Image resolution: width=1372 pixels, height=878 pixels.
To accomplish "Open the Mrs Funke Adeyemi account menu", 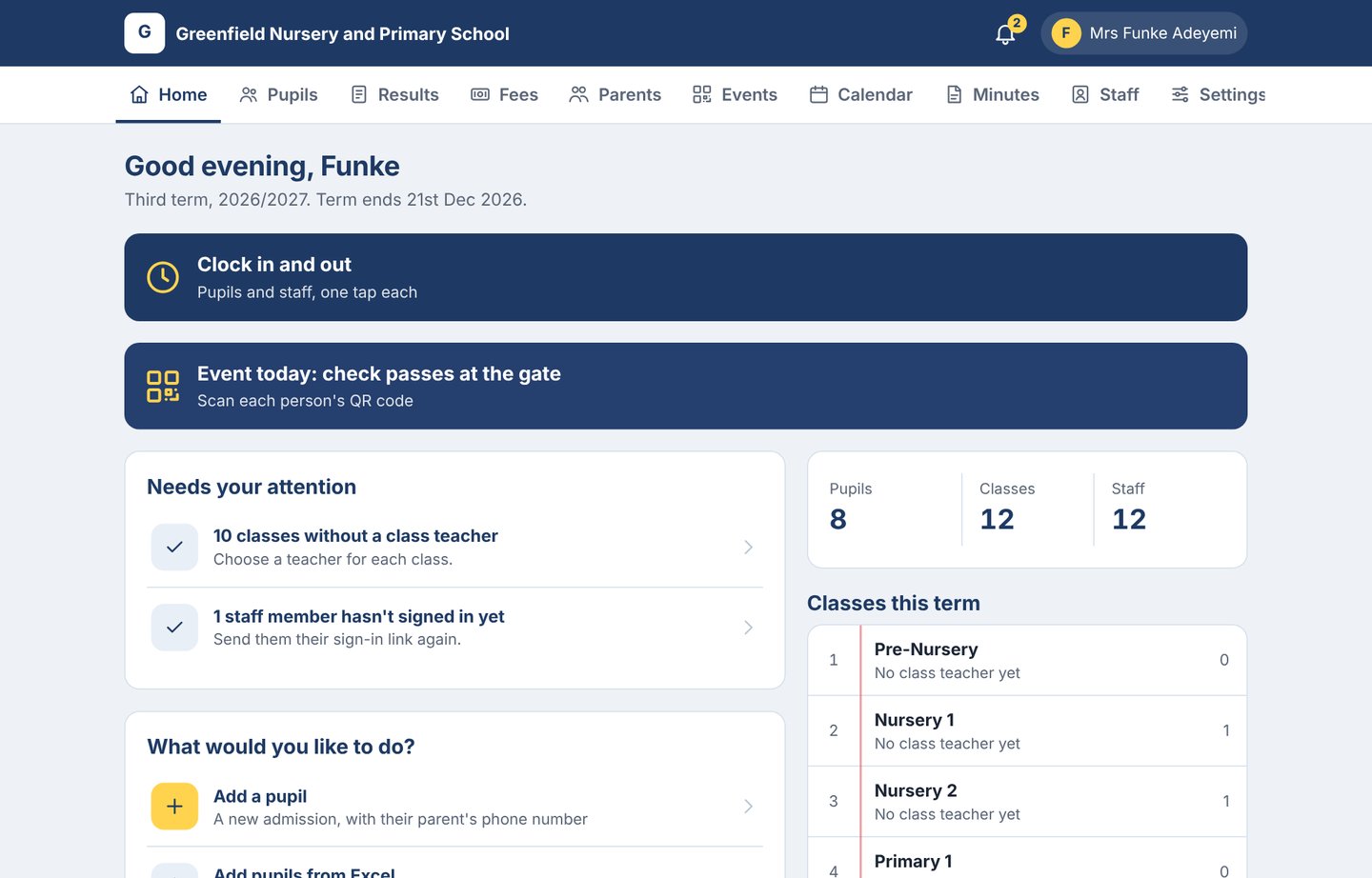I will (1144, 33).
